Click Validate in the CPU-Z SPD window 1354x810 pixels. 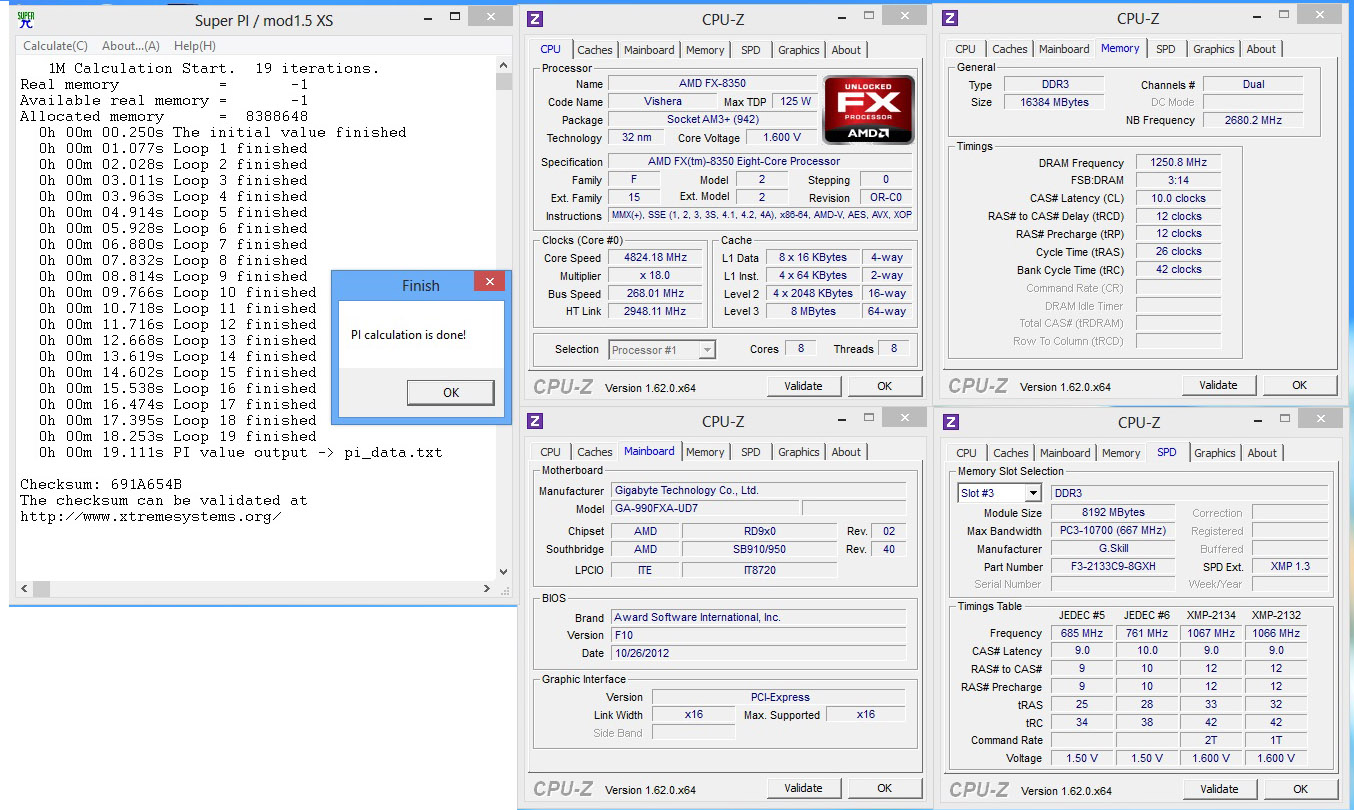[1219, 789]
